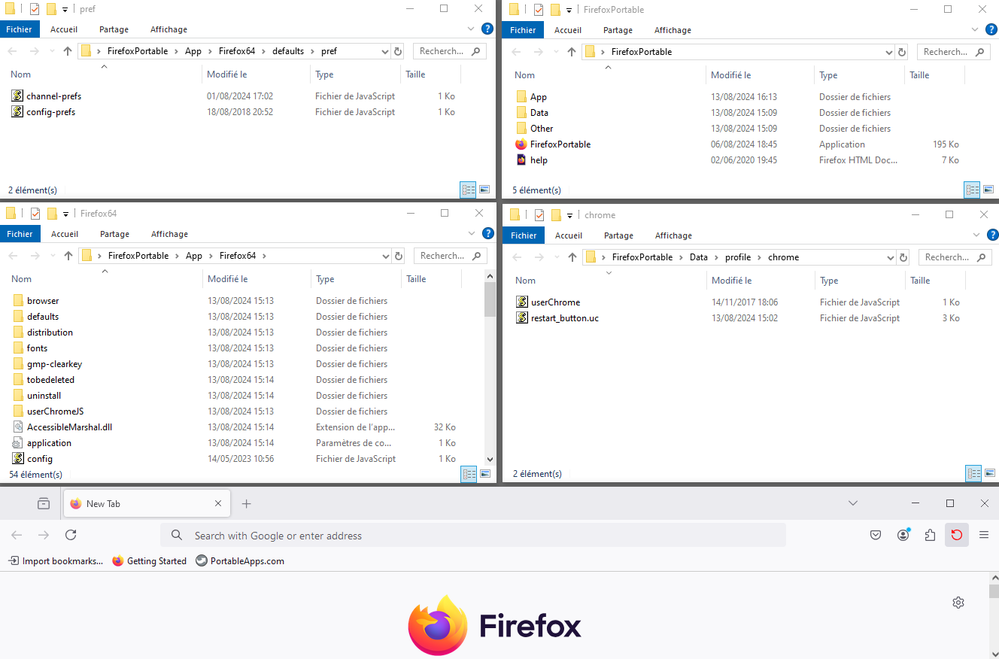This screenshot has height=659, width=999.
Task: Open new tab page settings gear
Action: pyautogui.click(x=958, y=602)
